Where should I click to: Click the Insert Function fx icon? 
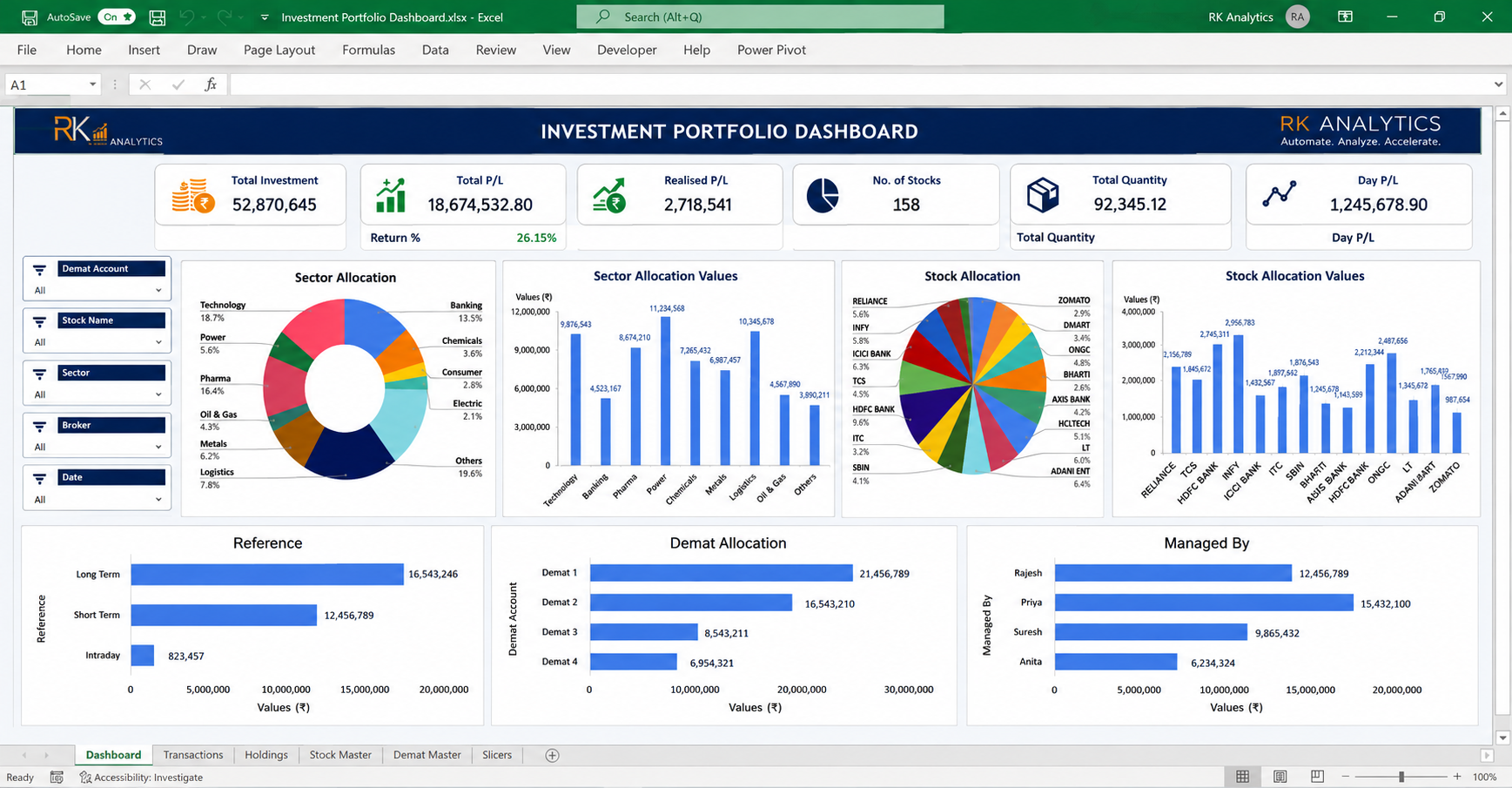[211, 84]
